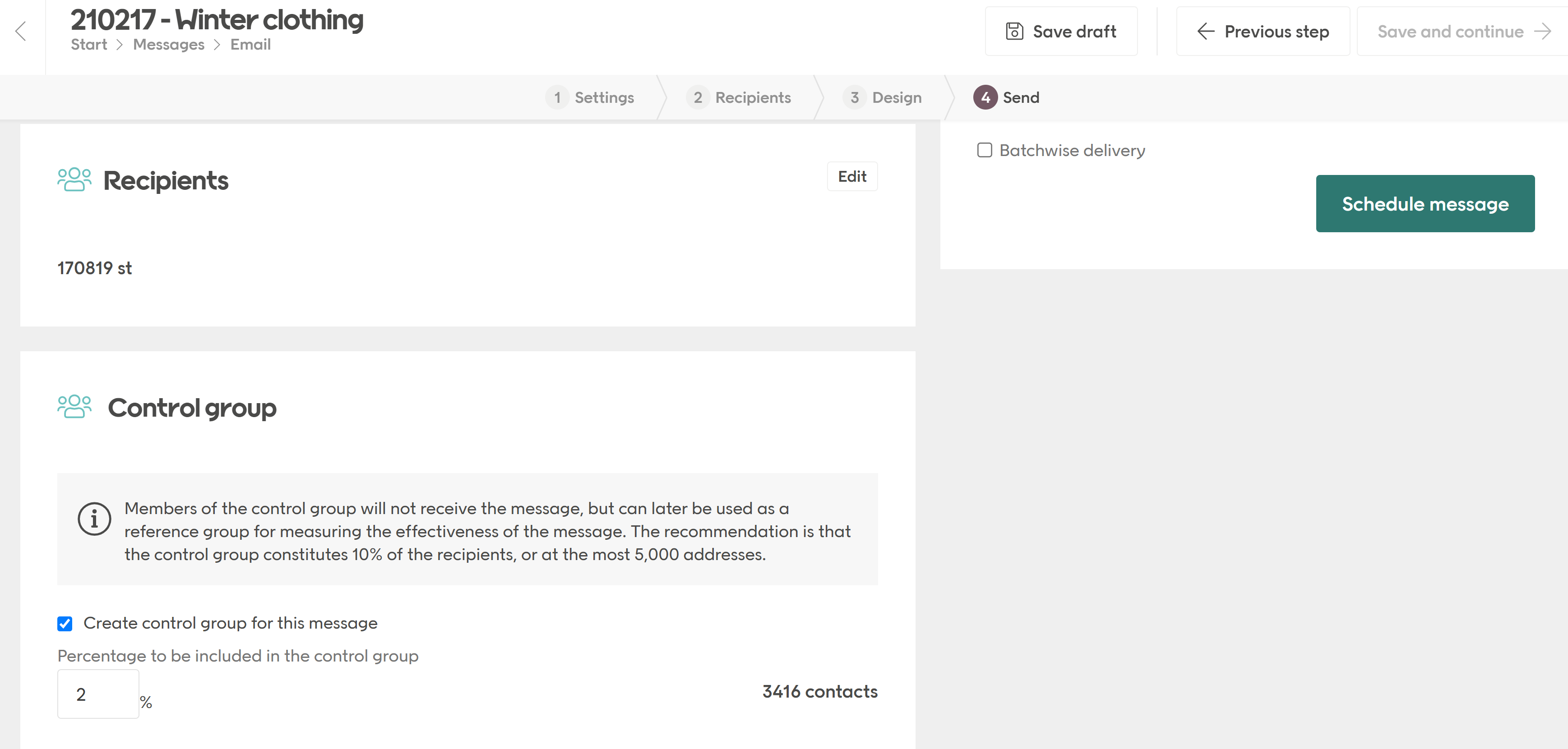The image size is (1568, 749).
Task: Click the Control group people icon
Action: tap(74, 407)
